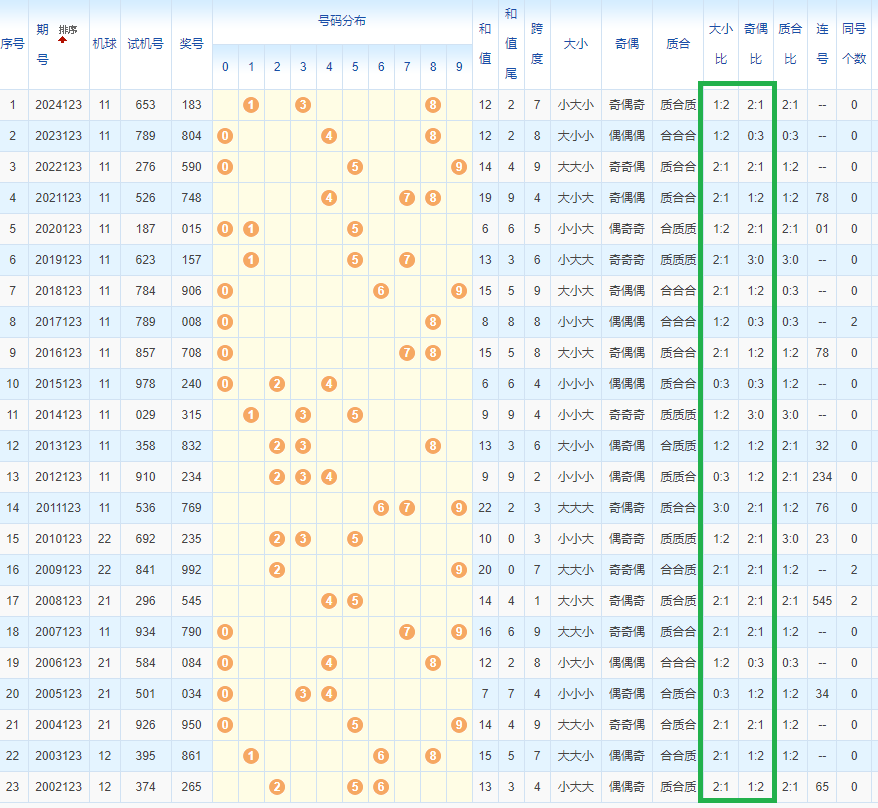The image size is (878, 808).
Task: Open period 2015123 entry
Action: coord(59,384)
